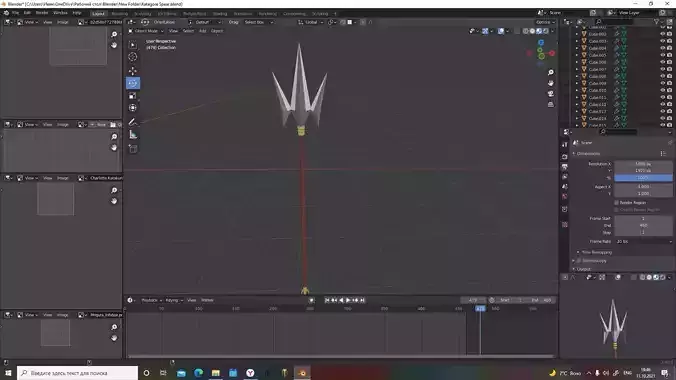Open the Scene properties tab
The height and width of the screenshot is (380, 676).
tap(565, 186)
